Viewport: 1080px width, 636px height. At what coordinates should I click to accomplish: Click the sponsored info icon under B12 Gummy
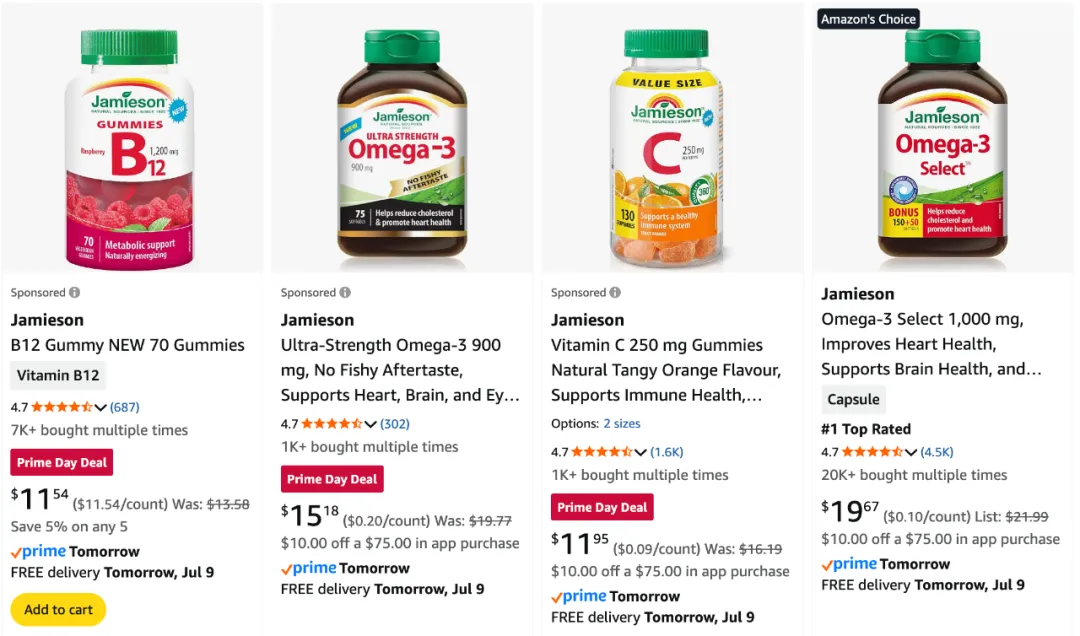coord(75,293)
